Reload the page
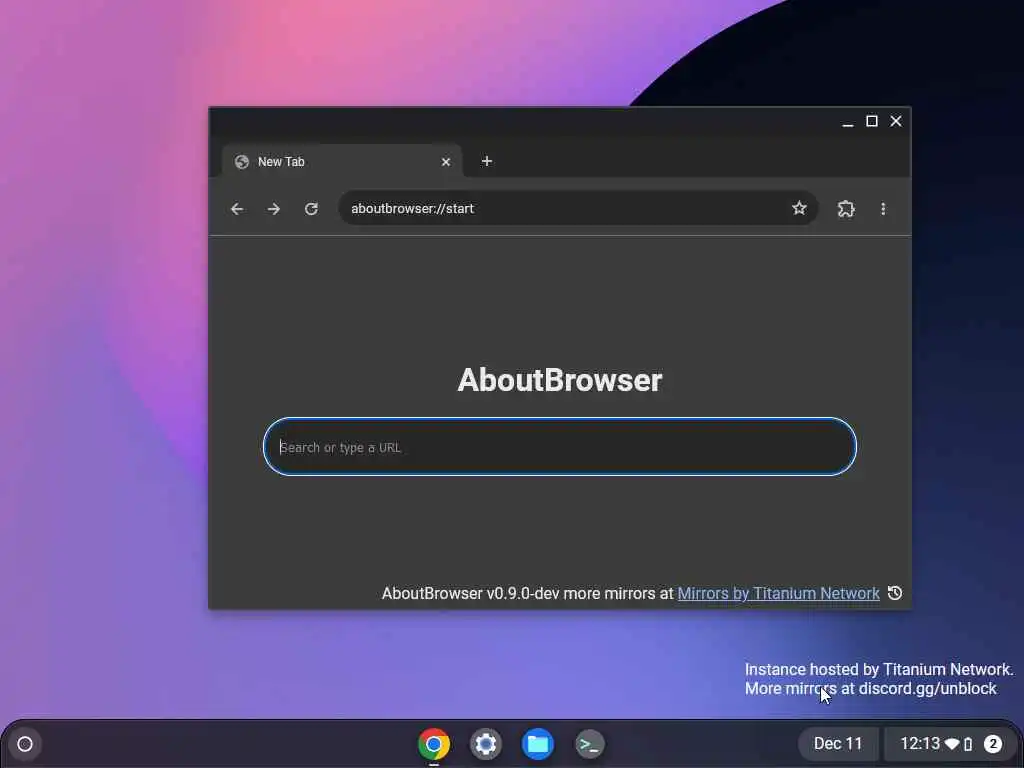 point(312,208)
